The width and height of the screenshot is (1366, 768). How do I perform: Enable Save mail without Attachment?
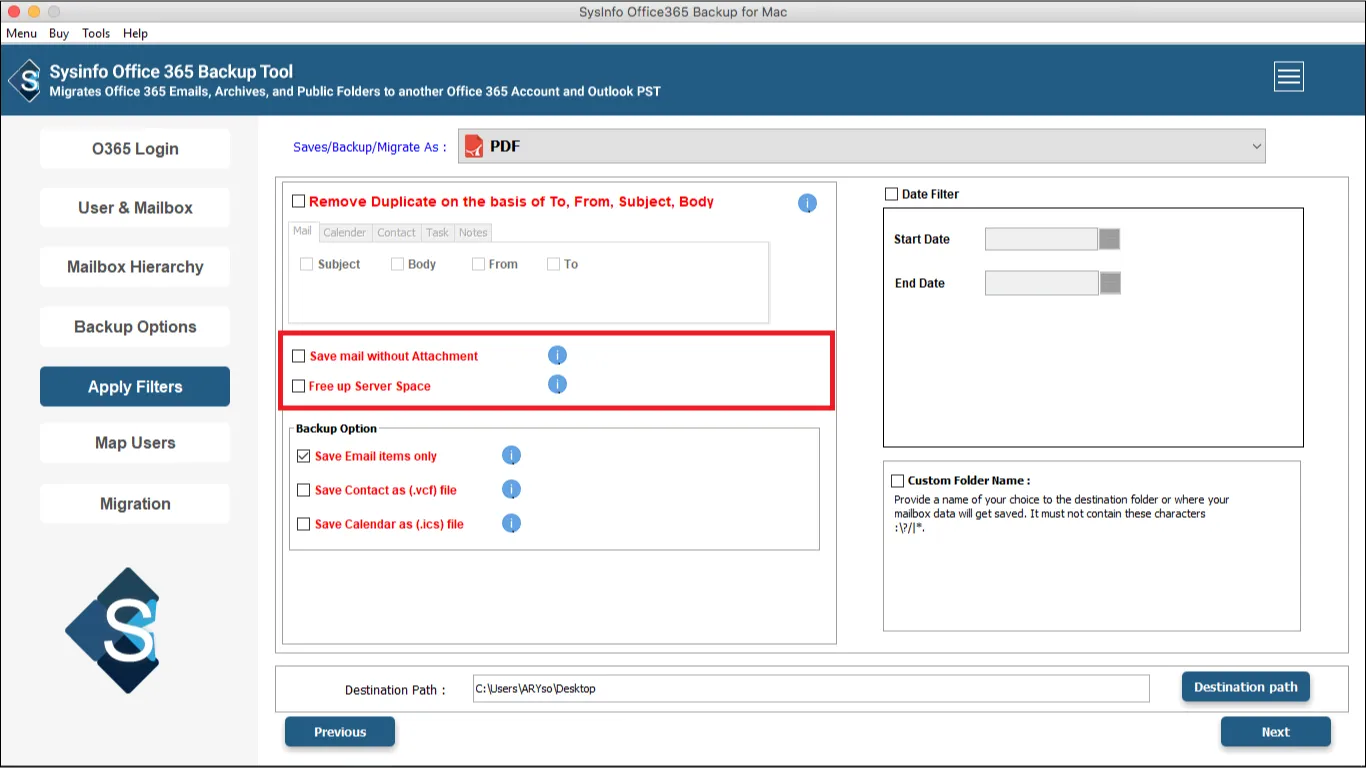point(298,356)
